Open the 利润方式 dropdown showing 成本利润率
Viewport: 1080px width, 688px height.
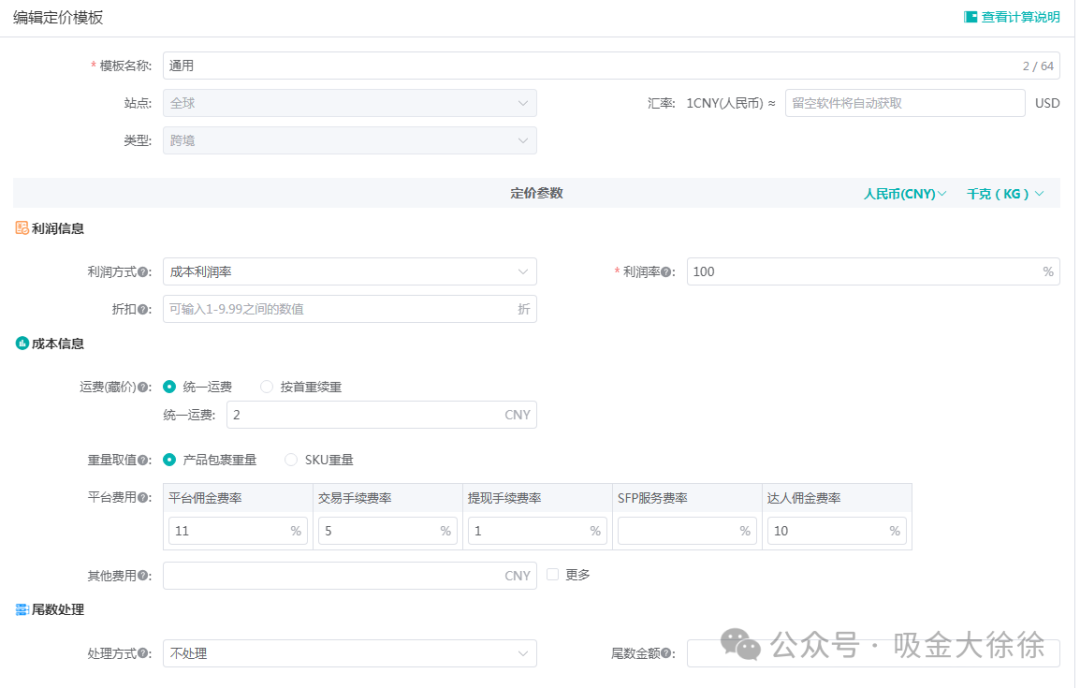(x=350, y=271)
